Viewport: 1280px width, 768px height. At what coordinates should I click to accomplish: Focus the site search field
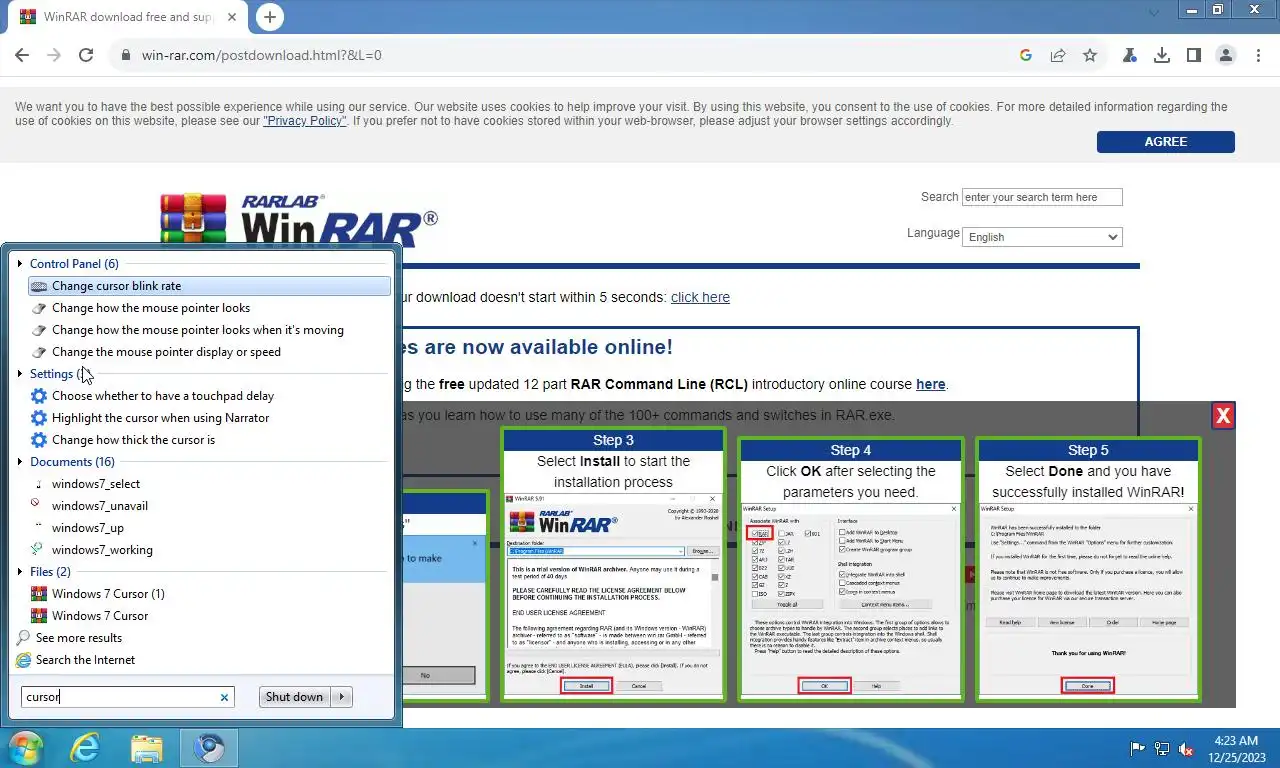(1042, 197)
